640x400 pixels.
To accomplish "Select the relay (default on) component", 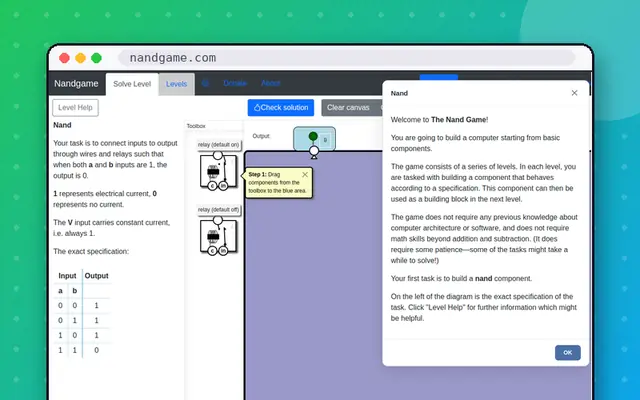I will point(218,171).
